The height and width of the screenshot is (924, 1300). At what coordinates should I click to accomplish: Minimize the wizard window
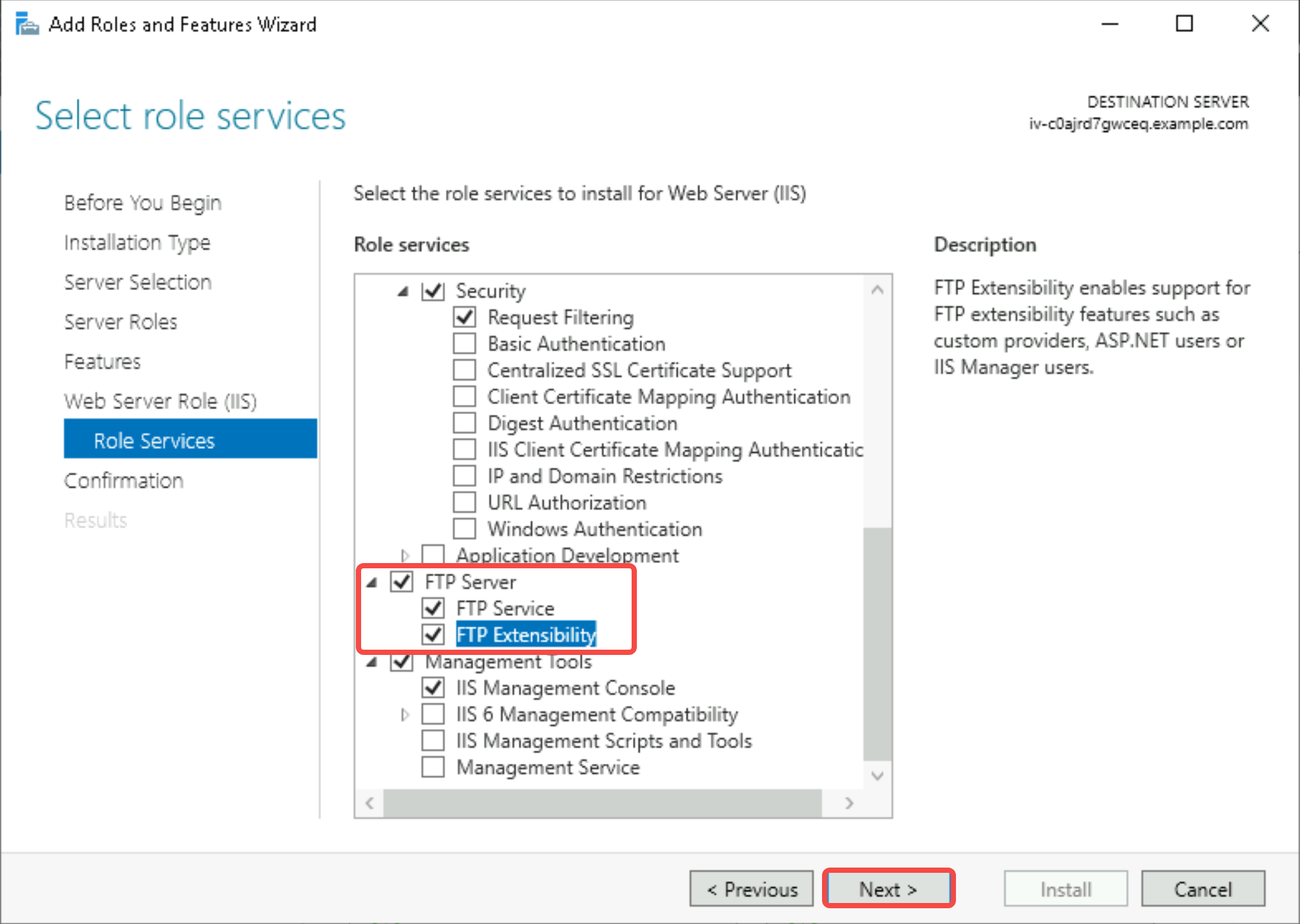(1110, 24)
